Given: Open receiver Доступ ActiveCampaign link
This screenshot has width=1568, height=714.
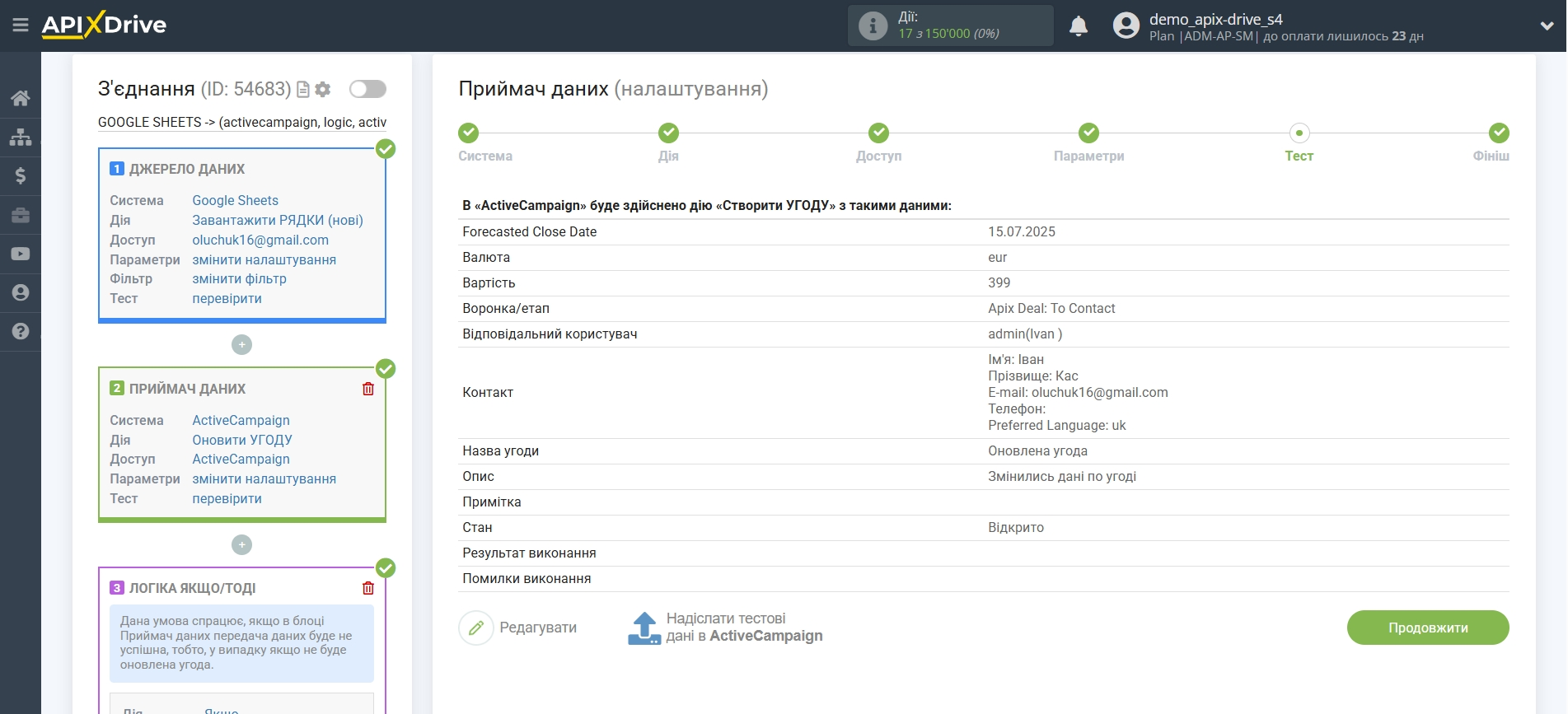Looking at the screenshot, I should (241, 459).
